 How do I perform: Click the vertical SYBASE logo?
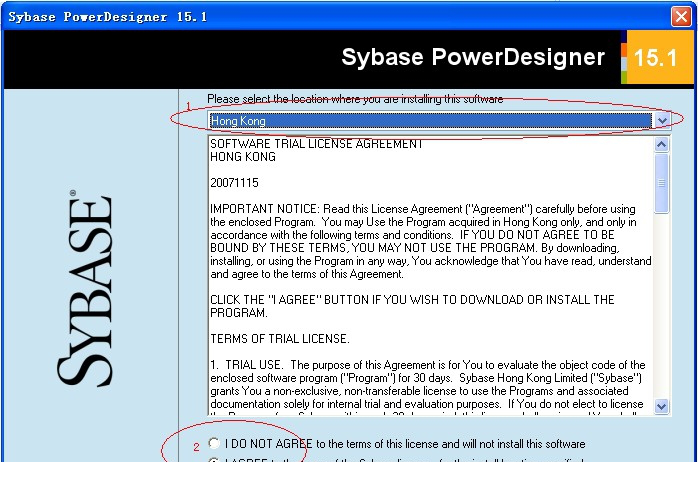tap(85, 289)
